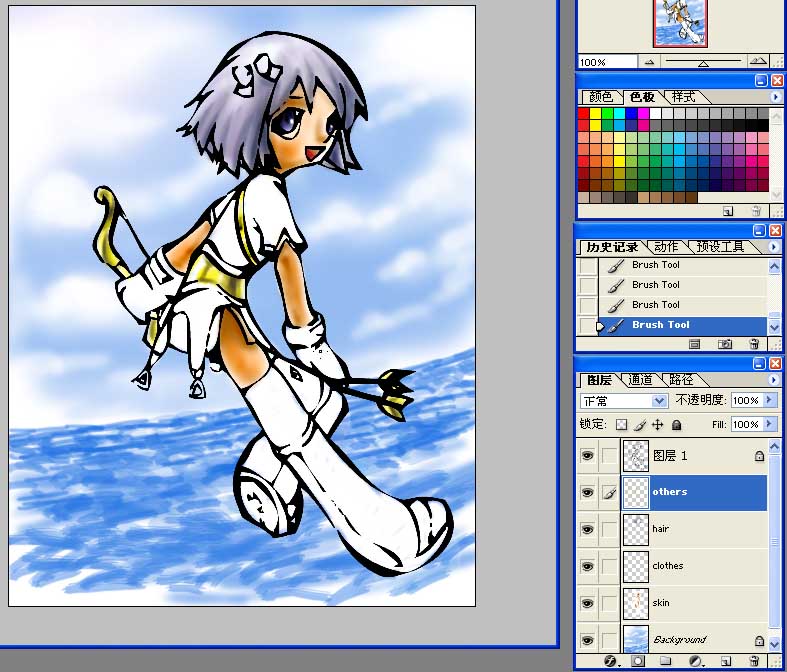Image resolution: width=787 pixels, height=672 pixels.
Task: Switch to the 色板 tab
Action: pos(642,96)
